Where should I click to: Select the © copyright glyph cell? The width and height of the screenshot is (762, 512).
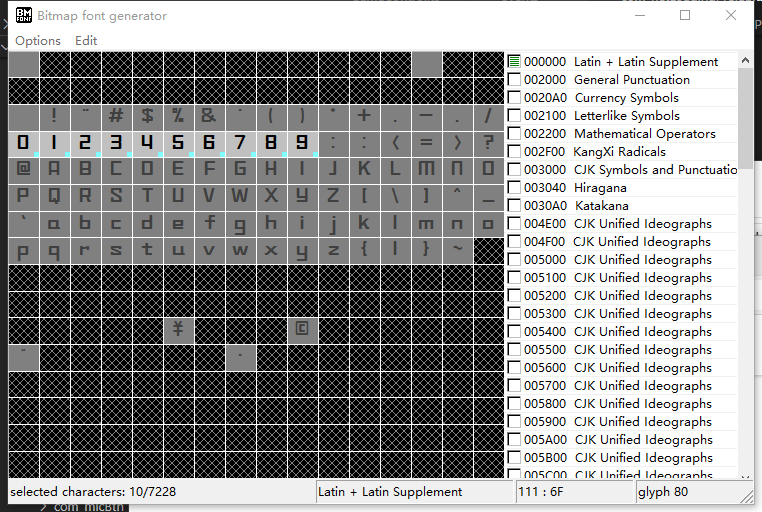pyautogui.click(x=303, y=330)
